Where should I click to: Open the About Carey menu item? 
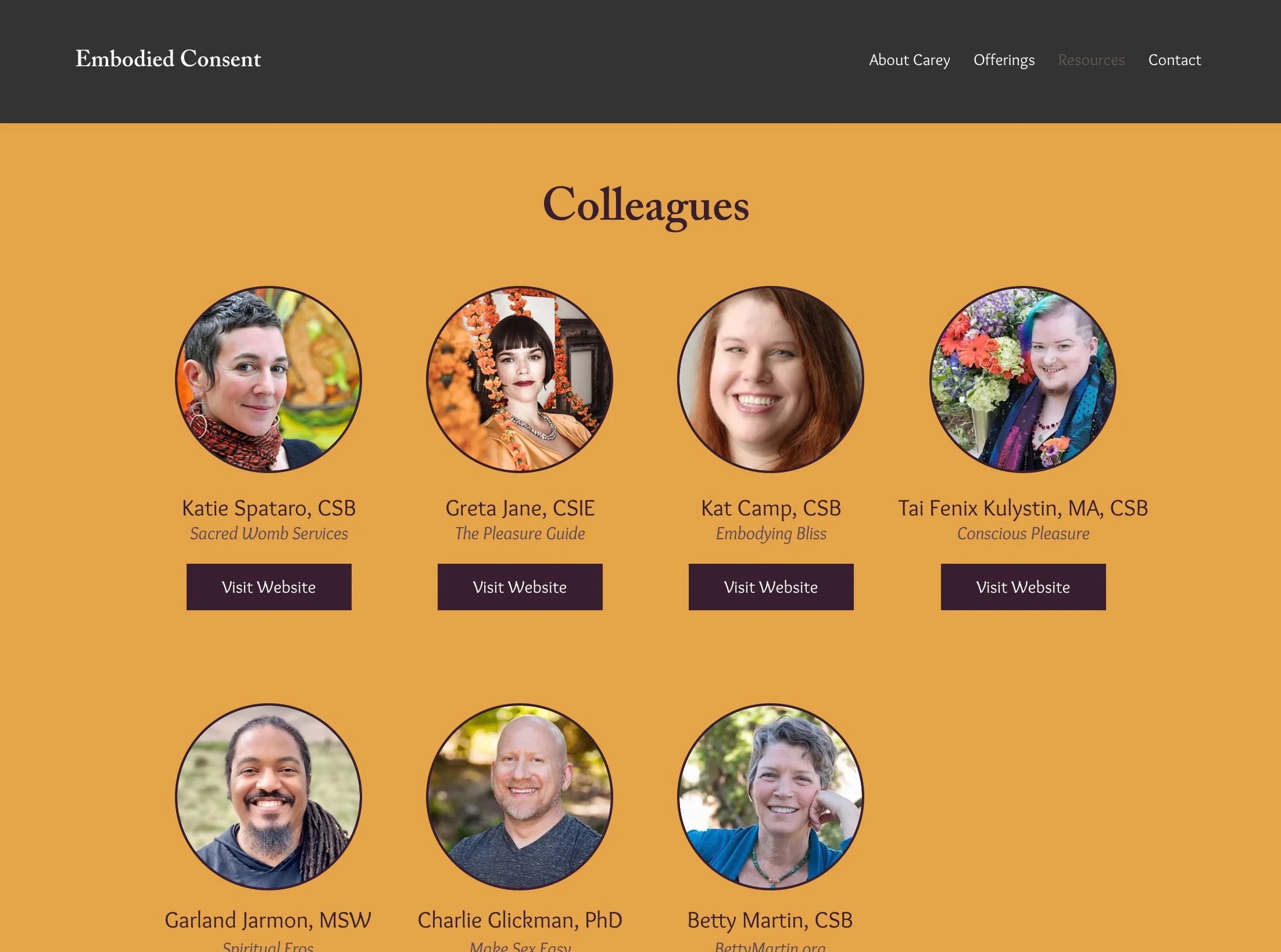(909, 60)
